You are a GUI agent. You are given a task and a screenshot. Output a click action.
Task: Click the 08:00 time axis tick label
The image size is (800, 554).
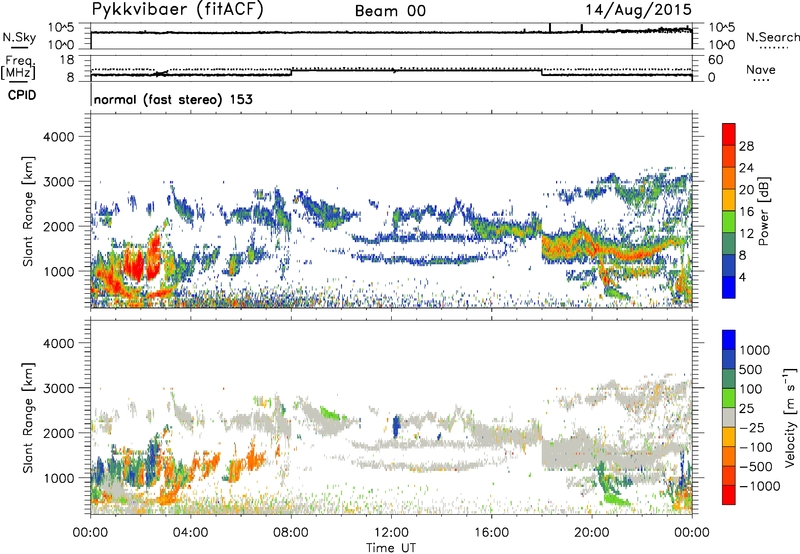(291, 533)
